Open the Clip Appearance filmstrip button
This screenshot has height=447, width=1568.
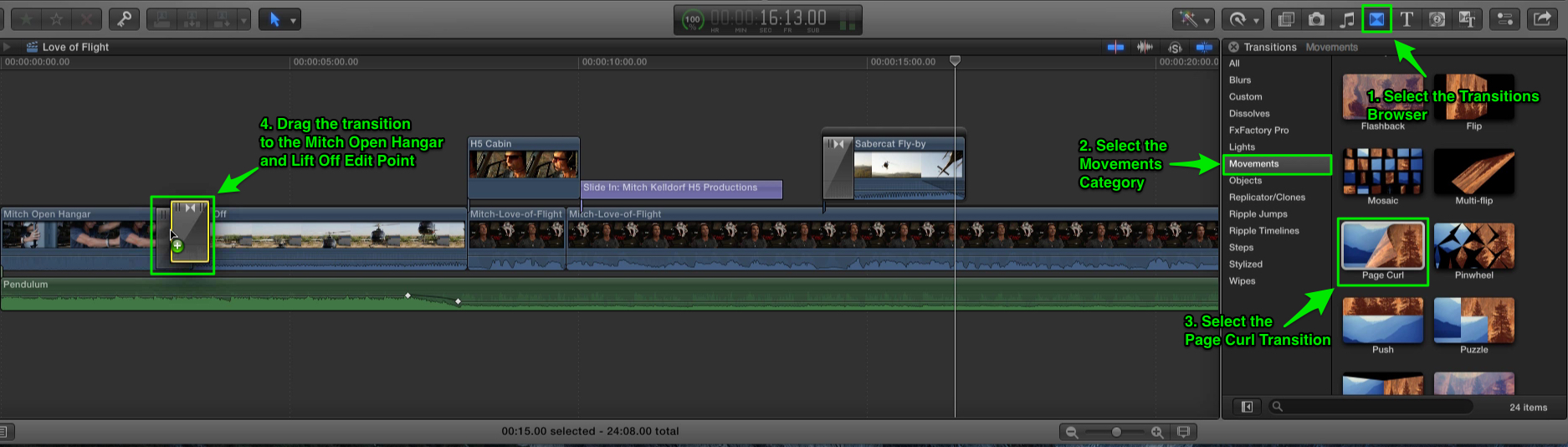[x=1183, y=432]
